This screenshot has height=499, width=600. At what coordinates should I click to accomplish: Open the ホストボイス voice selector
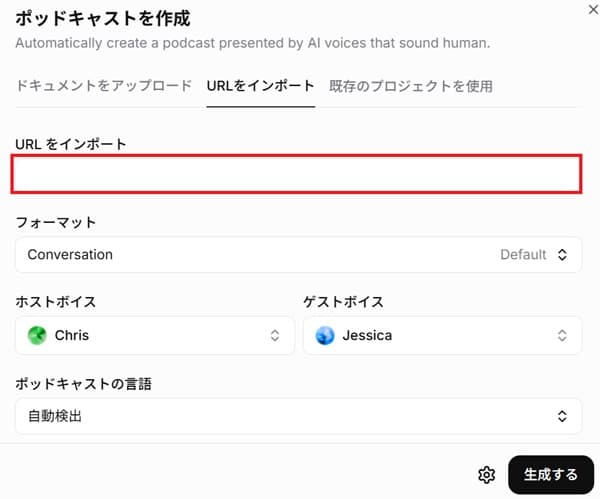pos(155,336)
